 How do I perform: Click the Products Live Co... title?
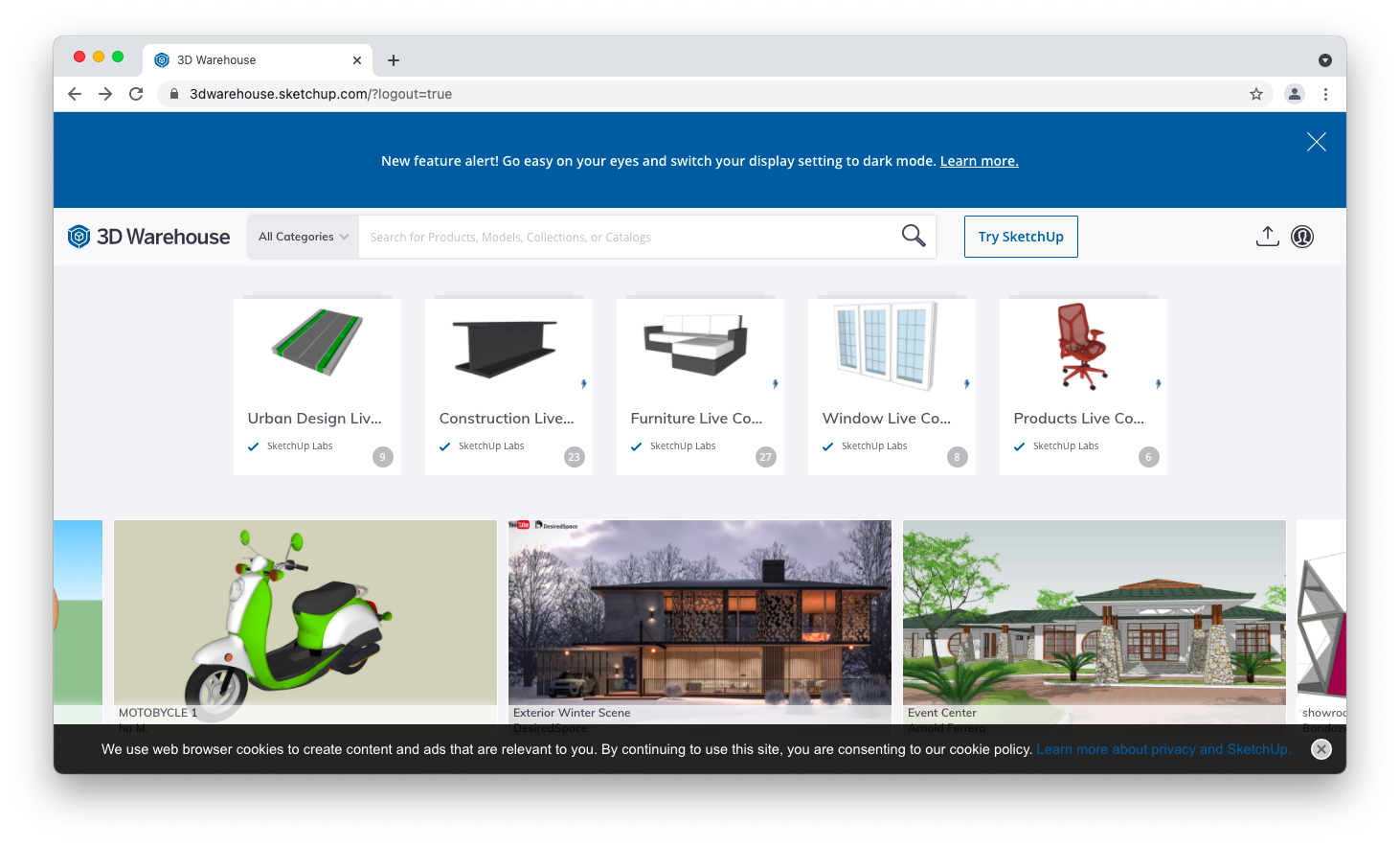coord(1079,419)
